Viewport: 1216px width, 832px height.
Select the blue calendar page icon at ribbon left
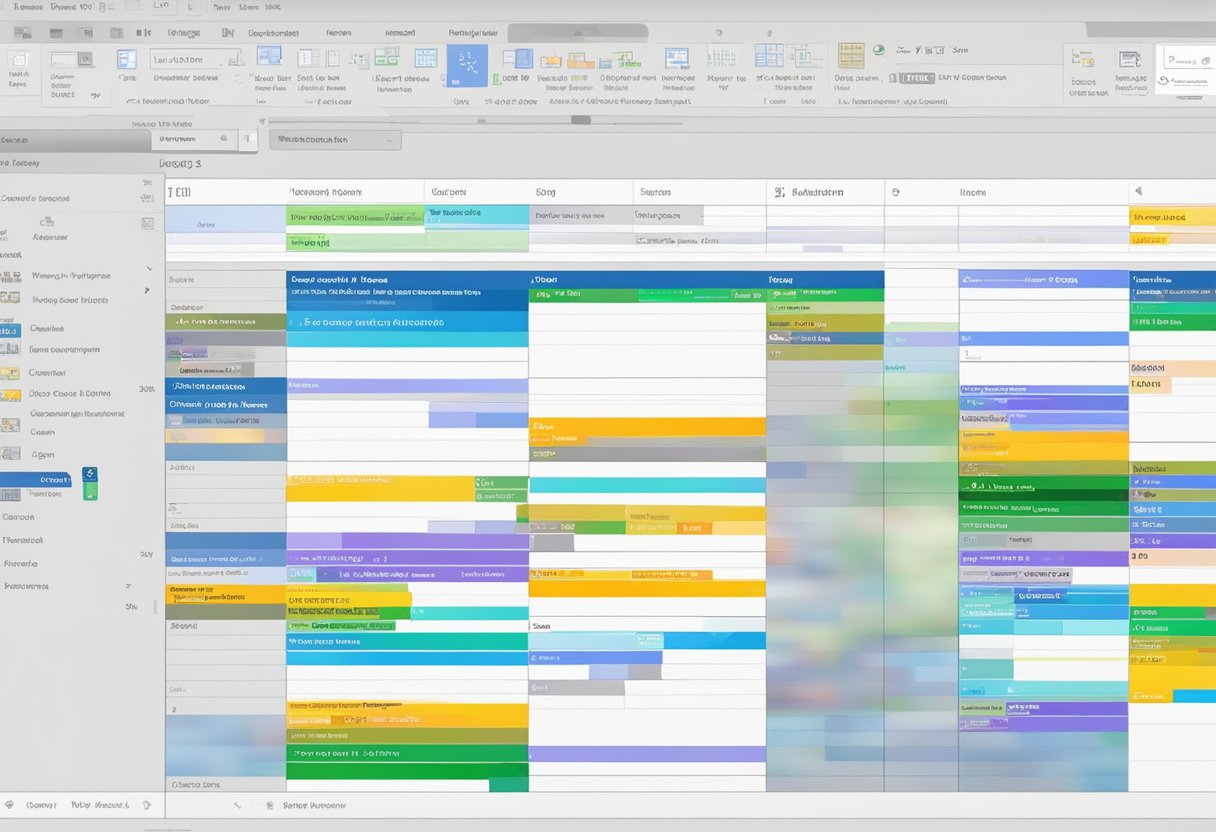127,59
